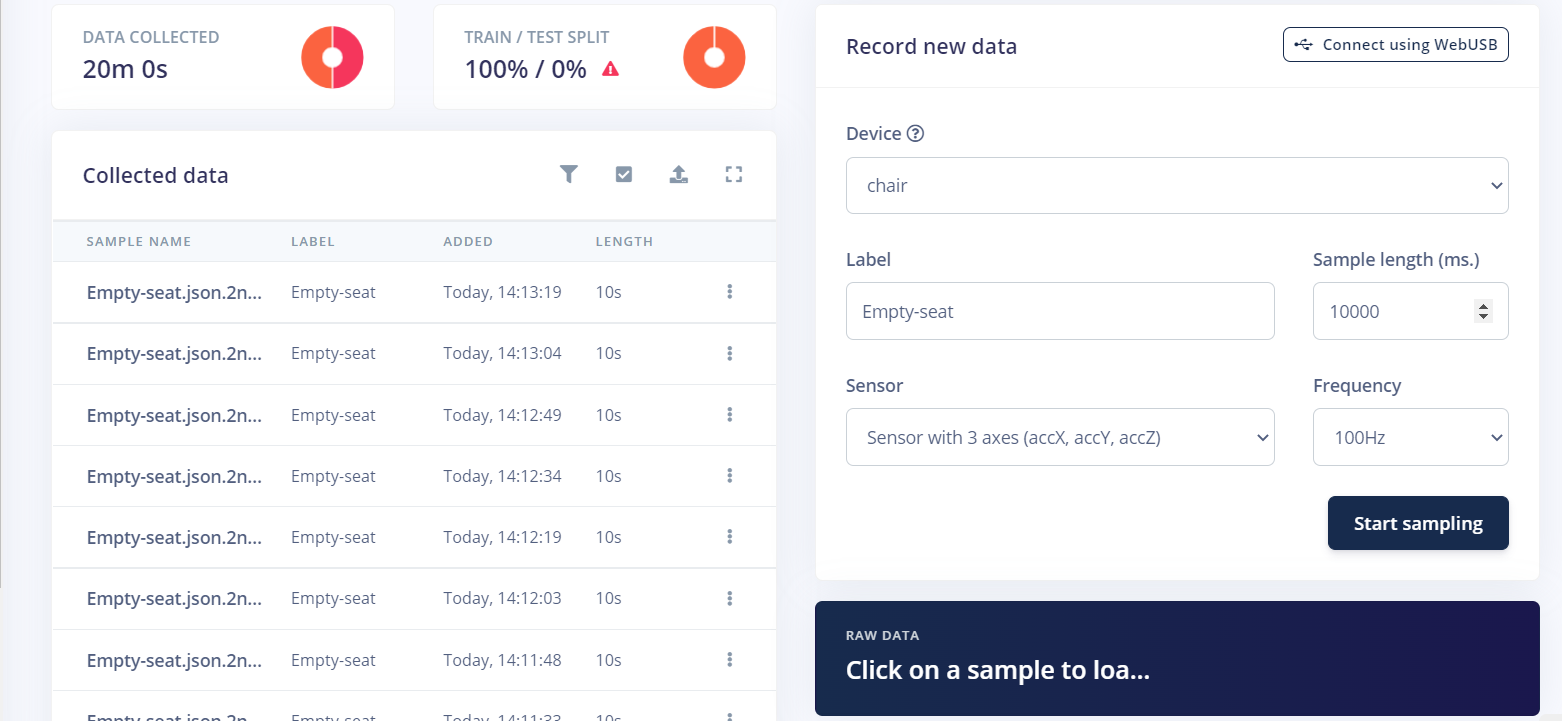Click the Data Collected pie chart
Viewport: 1562px width, 721px height.
pyautogui.click(x=332, y=57)
